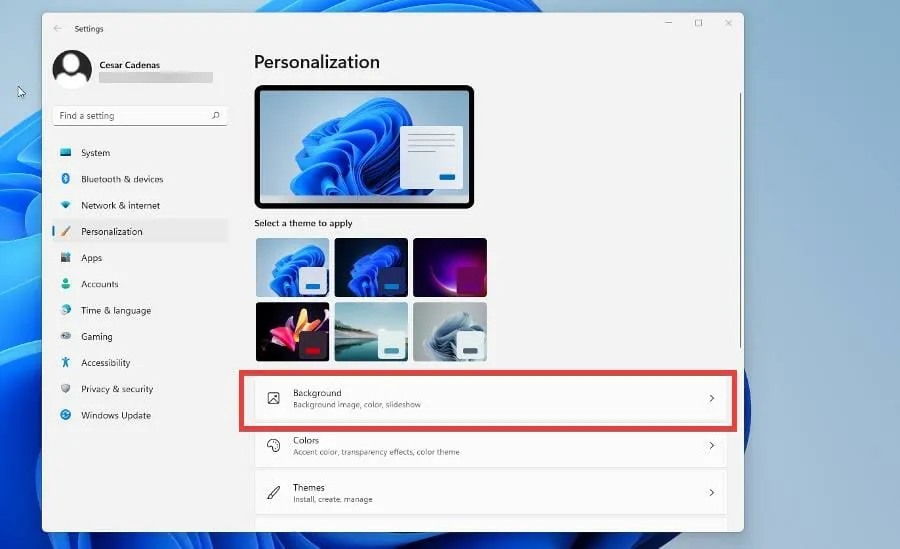Select Personalization in the sidebar
The height and width of the screenshot is (549, 900).
[112, 232]
